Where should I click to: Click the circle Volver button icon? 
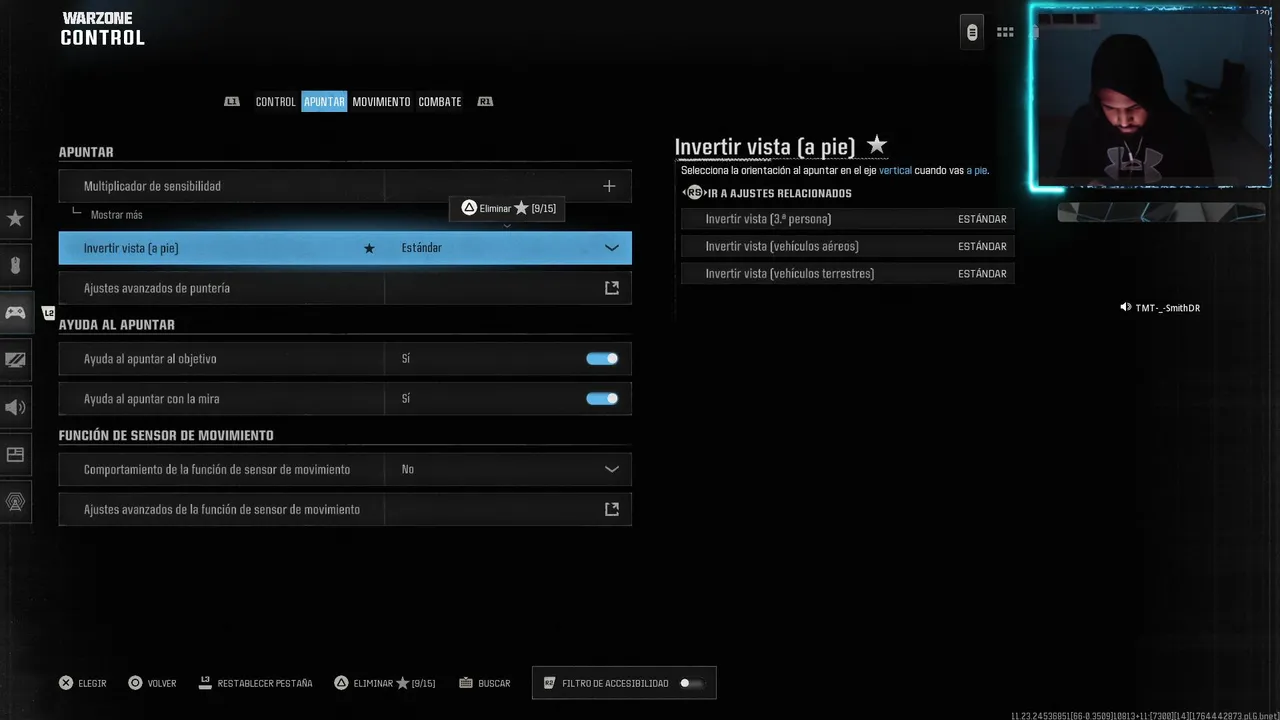point(135,683)
